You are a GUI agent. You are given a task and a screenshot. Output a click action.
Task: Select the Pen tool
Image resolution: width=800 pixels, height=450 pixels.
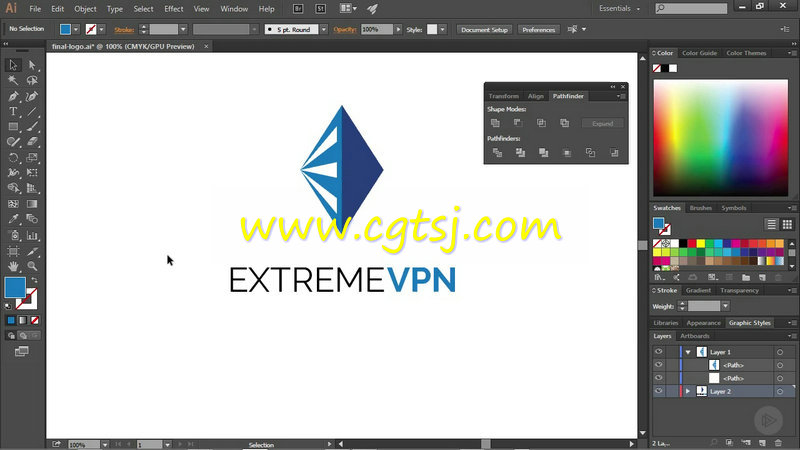(x=13, y=96)
